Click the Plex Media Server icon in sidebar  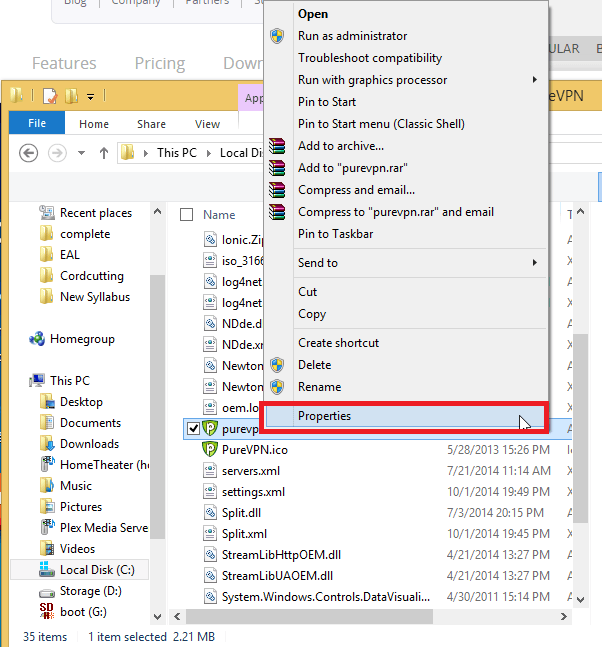point(46,528)
